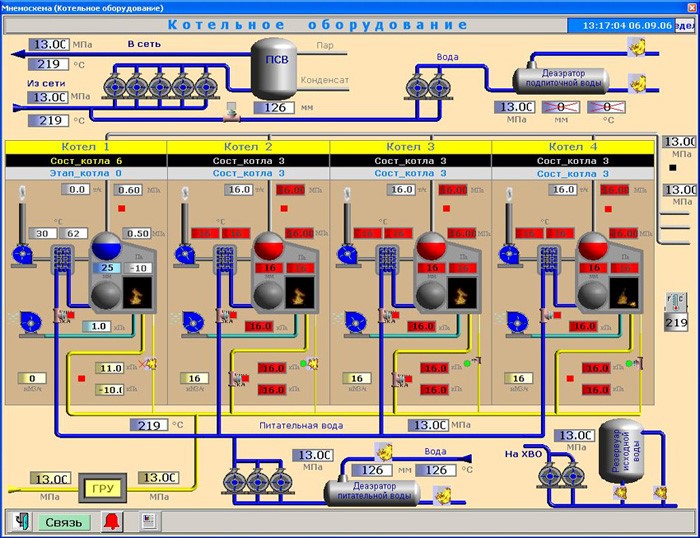Click the ПСВ level field showing 126
700x538 pixels.
coord(274,108)
